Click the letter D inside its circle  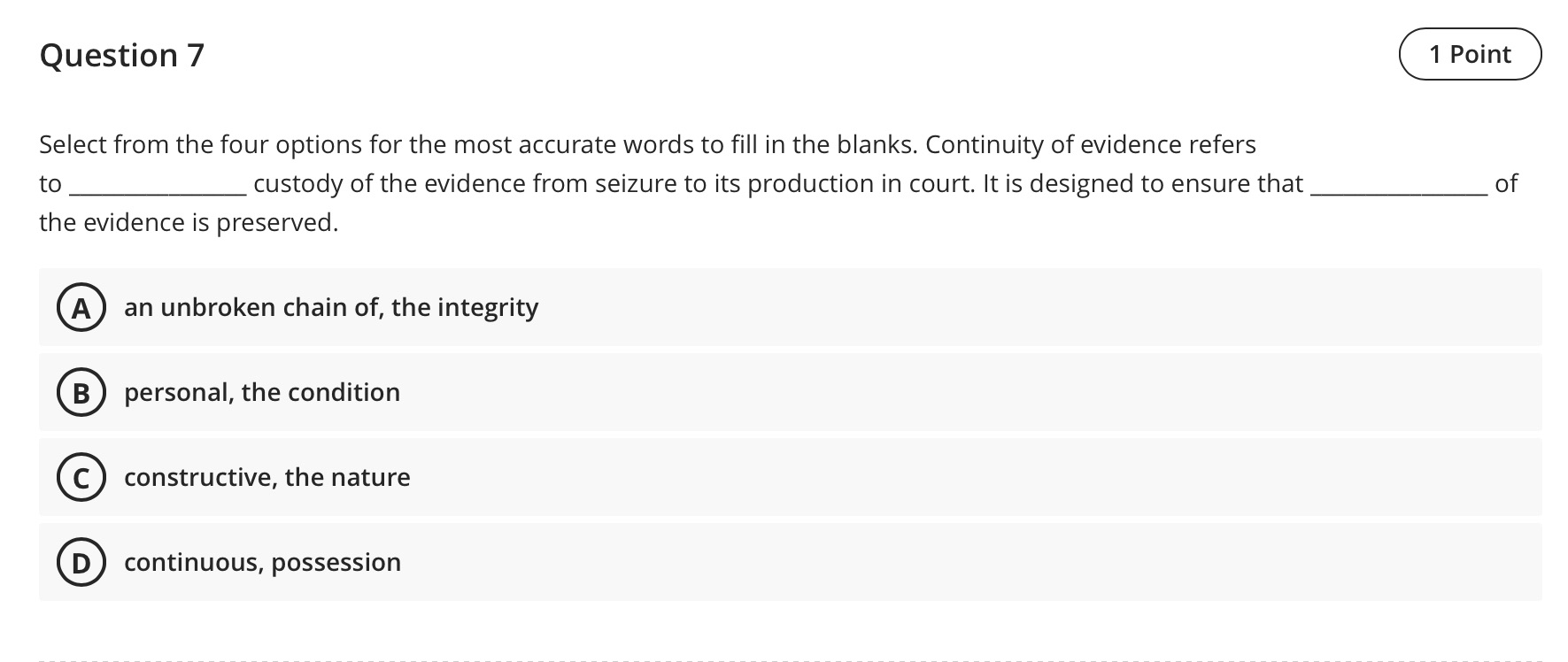pyautogui.click(x=81, y=563)
